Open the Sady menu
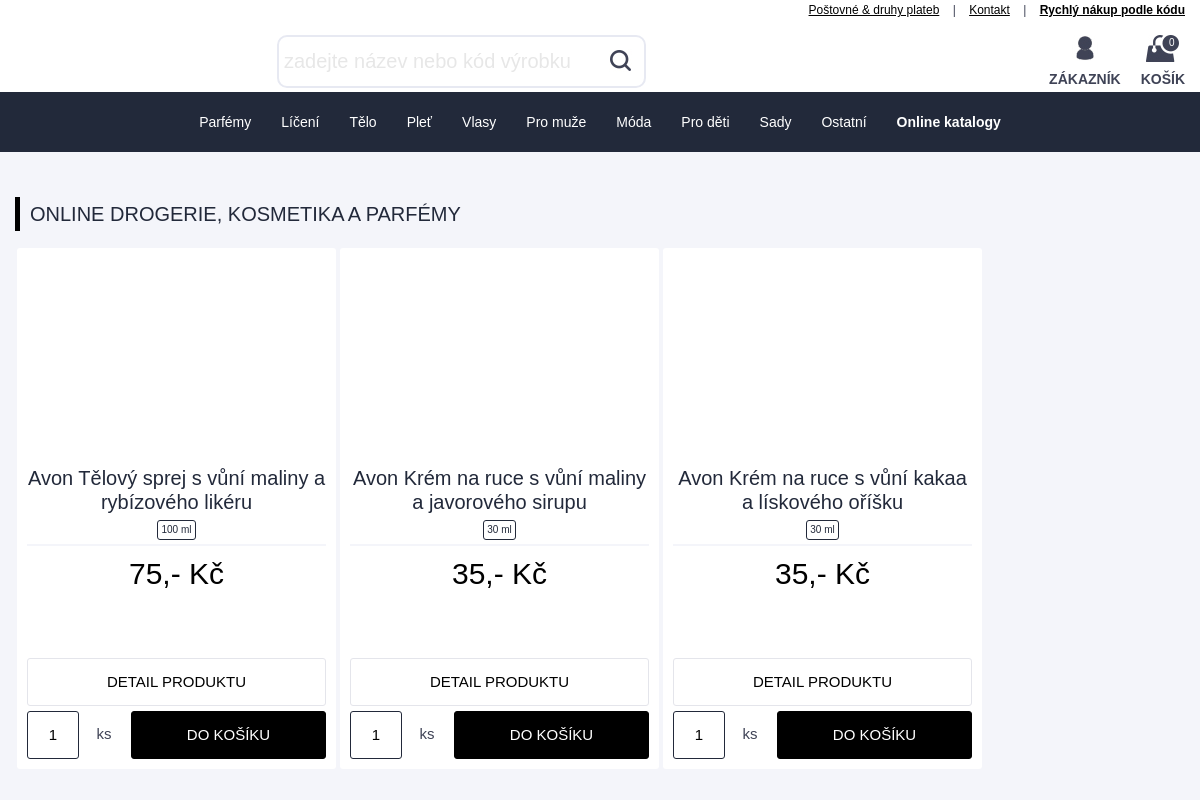This screenshot has height=800, width=1200. [x=775, y=122]
